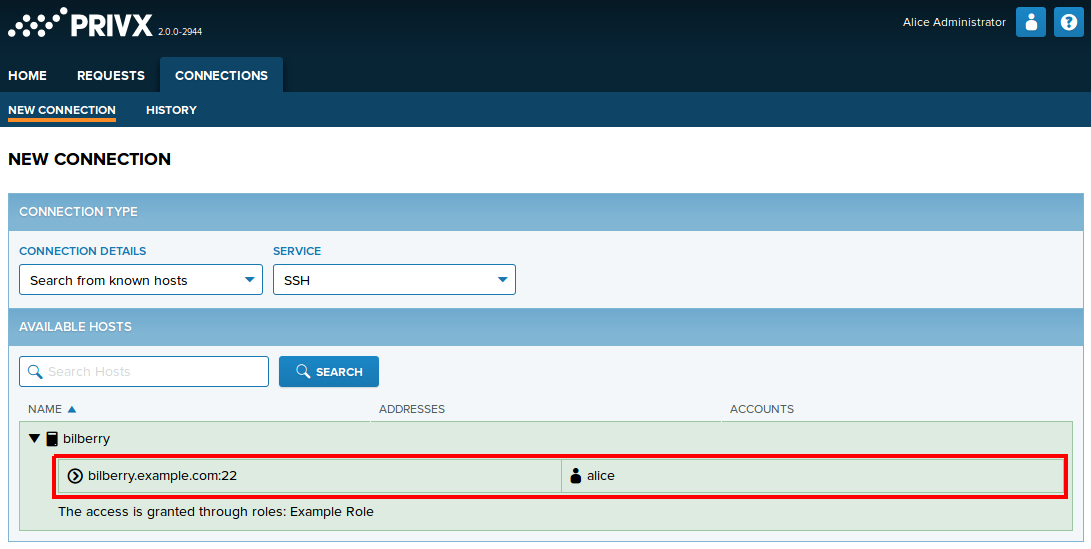The height and width of the screenshot is (549, 1091).
Task: Go to the HOME tab
Action: coord(28,75)
